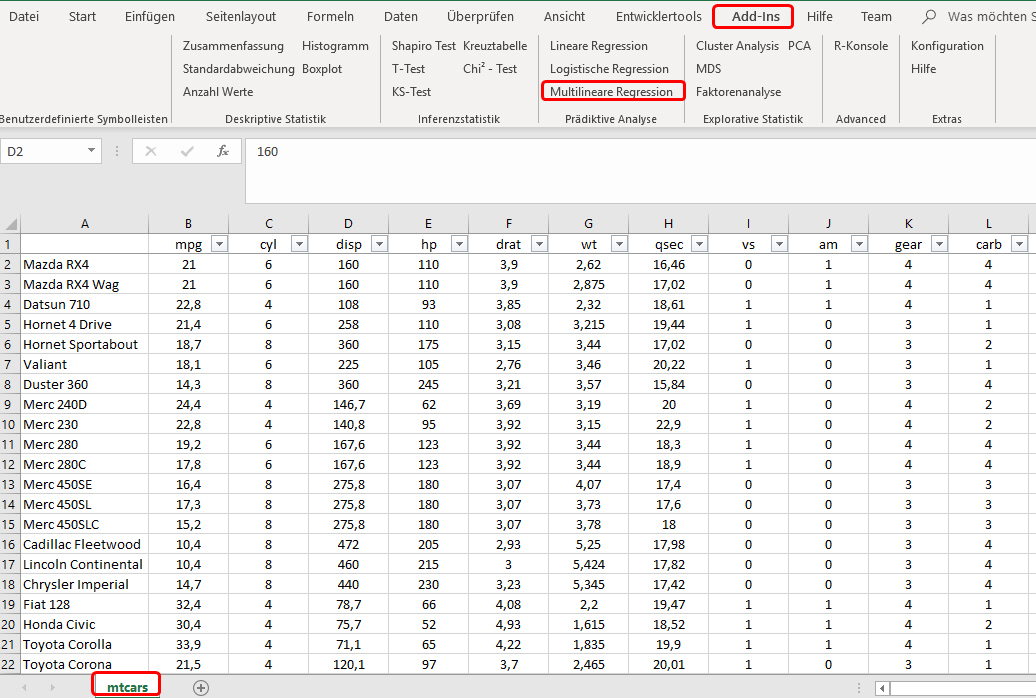1036x698 pixels.
Task: Expand the Name Box dropdown arrow
Action: pyautogui.click(x=92, y=151)
